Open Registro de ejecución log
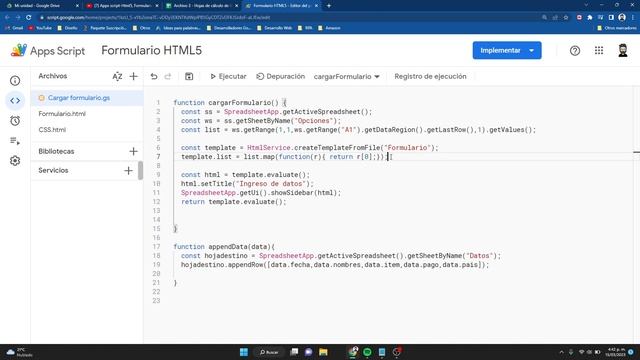Screen dimensions: 640x360 point(430,76)
